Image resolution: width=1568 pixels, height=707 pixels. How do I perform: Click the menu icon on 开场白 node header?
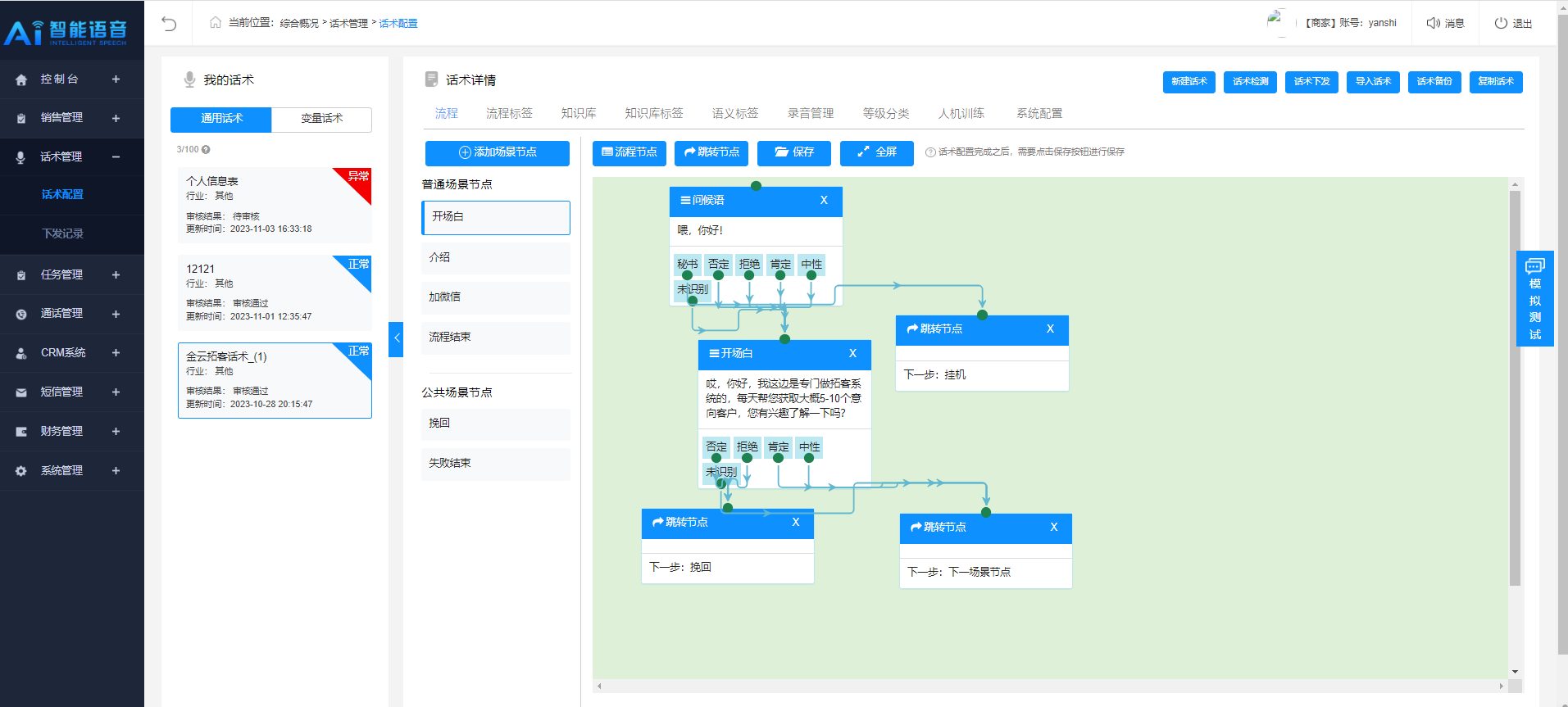(714, 353)
